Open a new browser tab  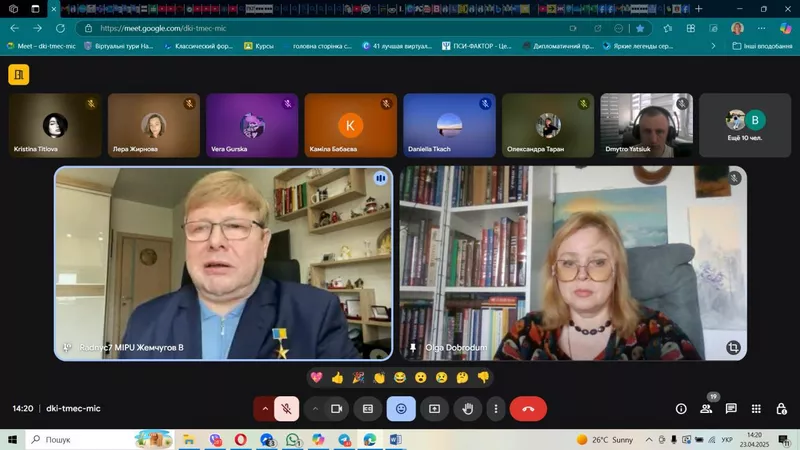click(x=698, y=9)
